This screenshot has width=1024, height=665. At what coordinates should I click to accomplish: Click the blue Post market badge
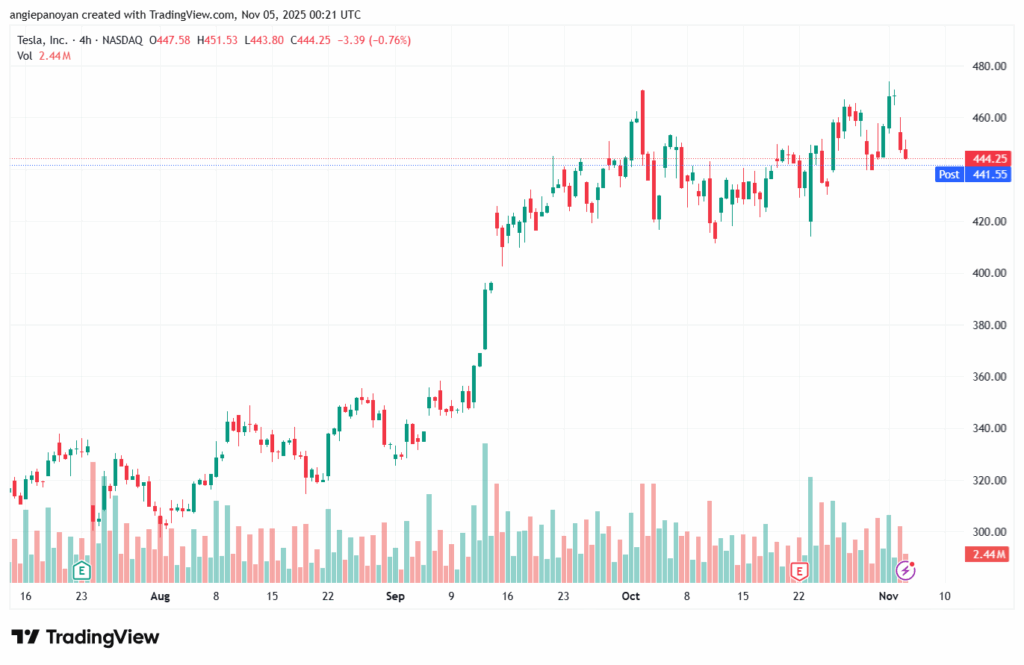tap(948, 174)
